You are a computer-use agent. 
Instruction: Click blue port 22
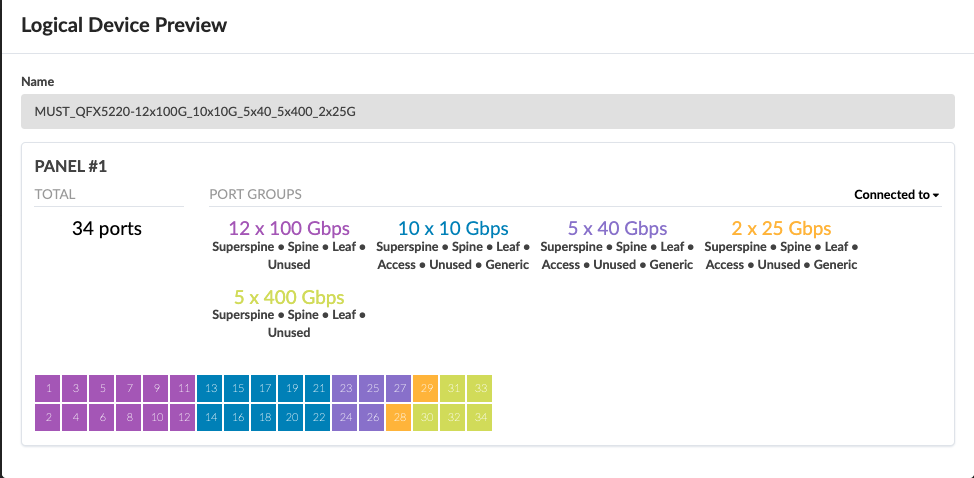[x=319, y=417]
